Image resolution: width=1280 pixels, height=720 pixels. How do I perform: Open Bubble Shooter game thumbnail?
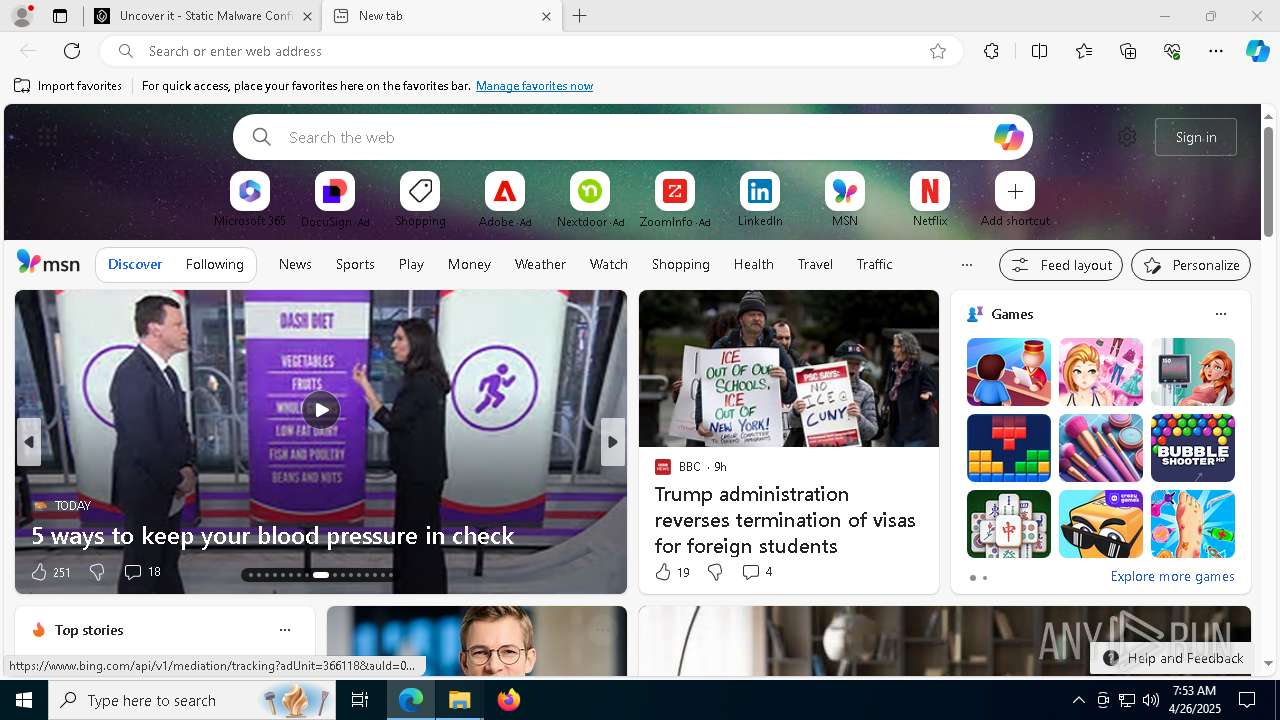coord(1193,448)
